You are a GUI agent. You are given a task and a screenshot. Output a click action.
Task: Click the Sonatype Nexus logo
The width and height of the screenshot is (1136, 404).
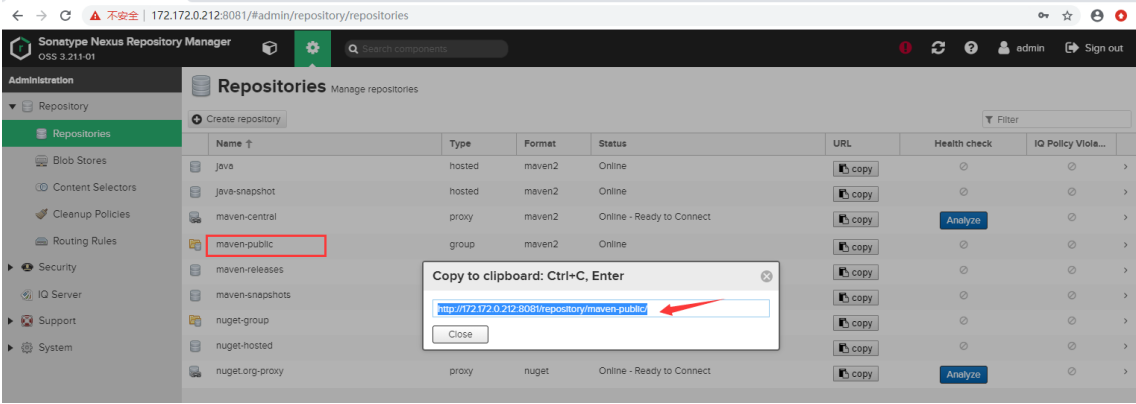pos(20,48)
